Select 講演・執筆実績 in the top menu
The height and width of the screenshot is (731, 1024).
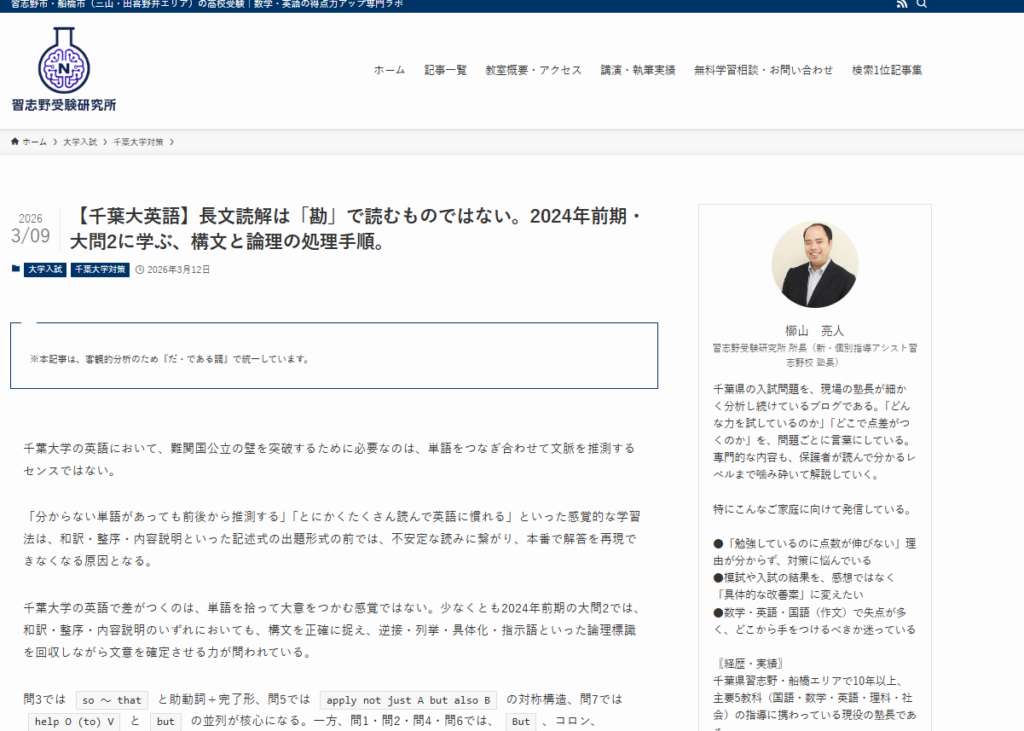(637, 70)
